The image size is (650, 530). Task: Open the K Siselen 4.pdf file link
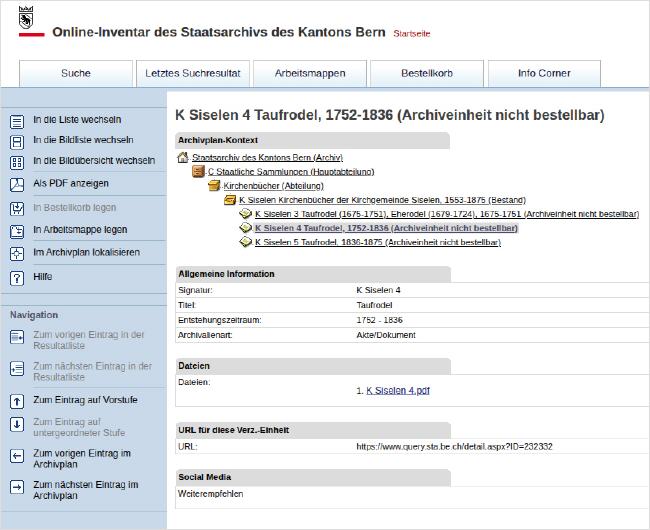[398, 390]
